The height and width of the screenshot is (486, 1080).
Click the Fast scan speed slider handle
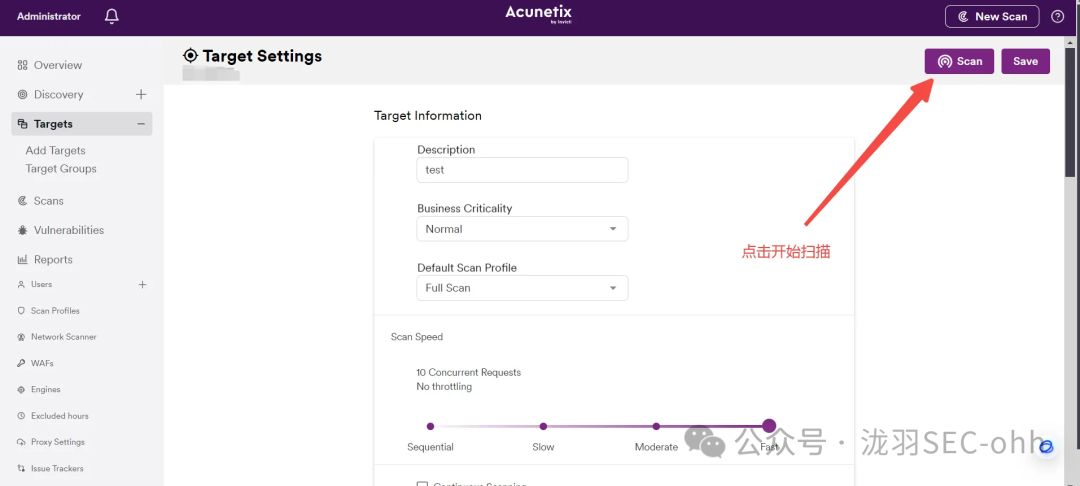[769, 426]
